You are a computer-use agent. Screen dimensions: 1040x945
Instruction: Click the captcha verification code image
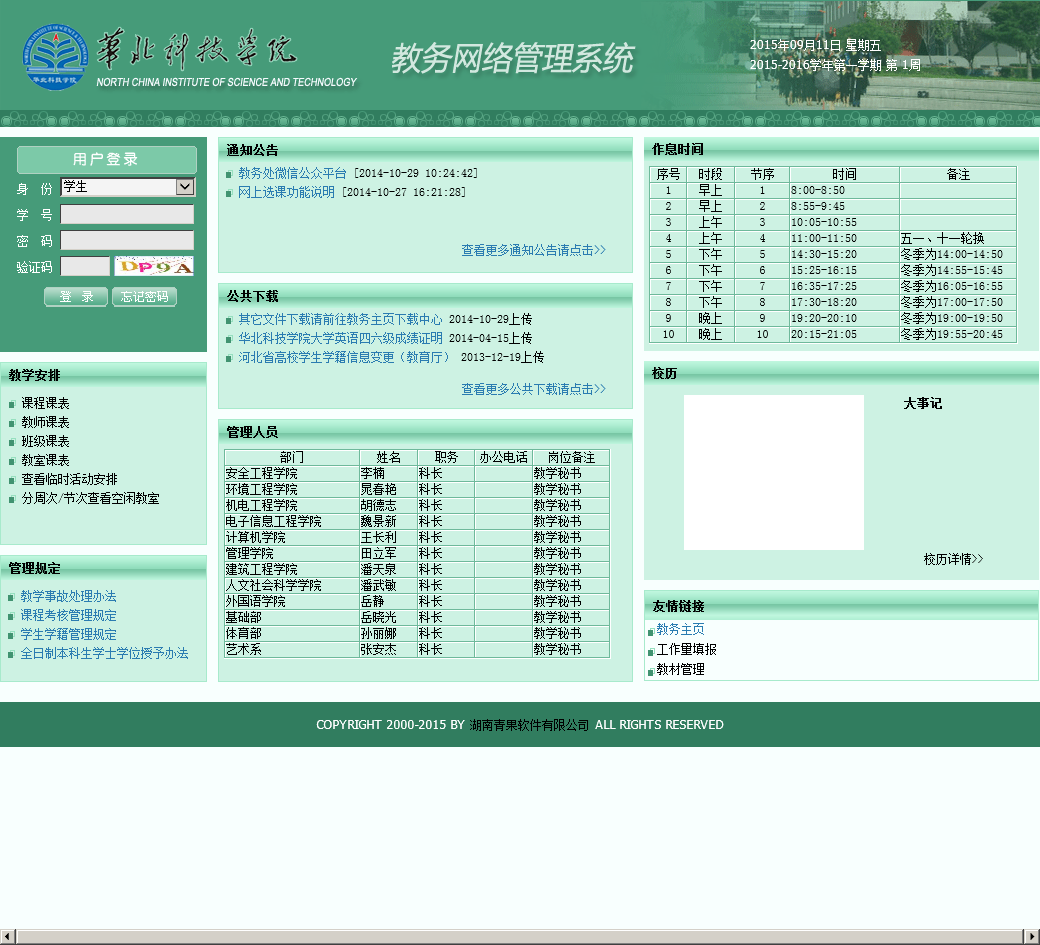tap(153, 266)
